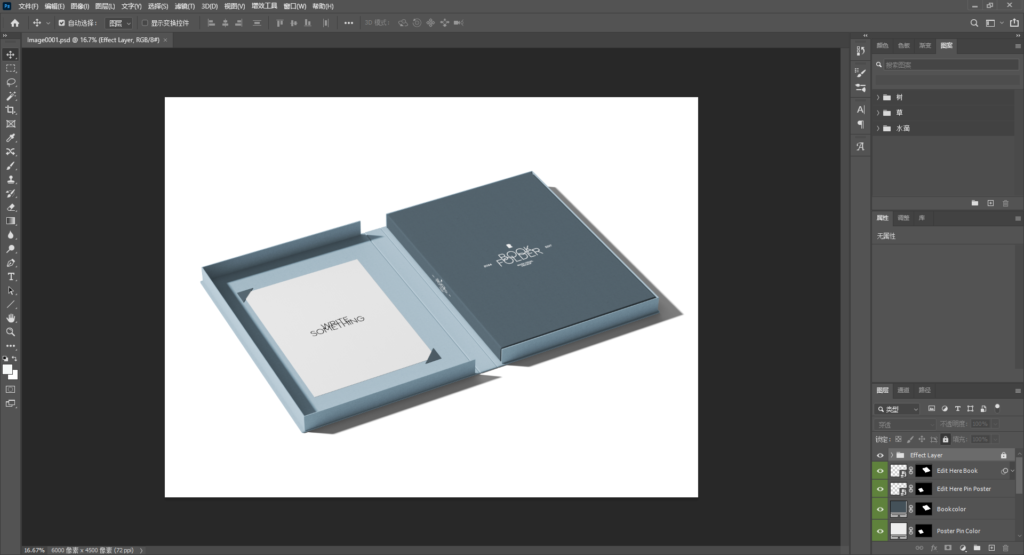This screenshot has height=555, width=1024.
Task: Select the Magic Wand tool
Action: pos(10,96)
